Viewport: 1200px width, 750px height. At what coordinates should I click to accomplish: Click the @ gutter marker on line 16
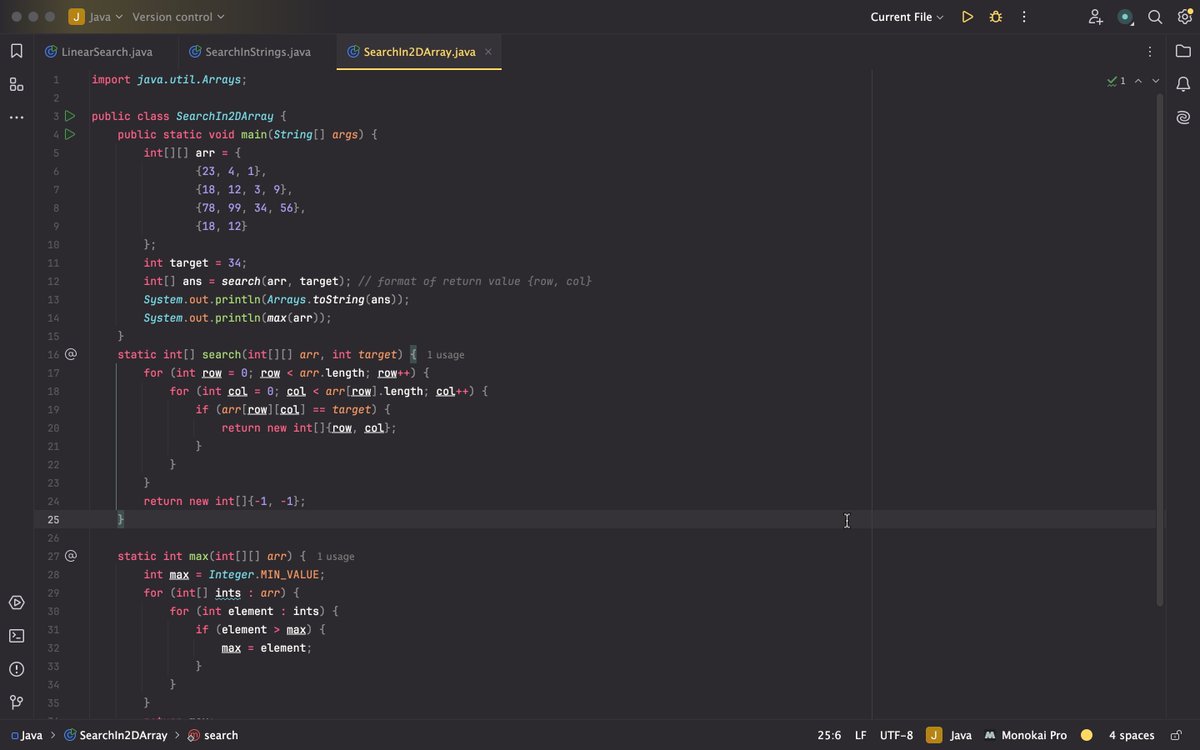pos(70,354)
